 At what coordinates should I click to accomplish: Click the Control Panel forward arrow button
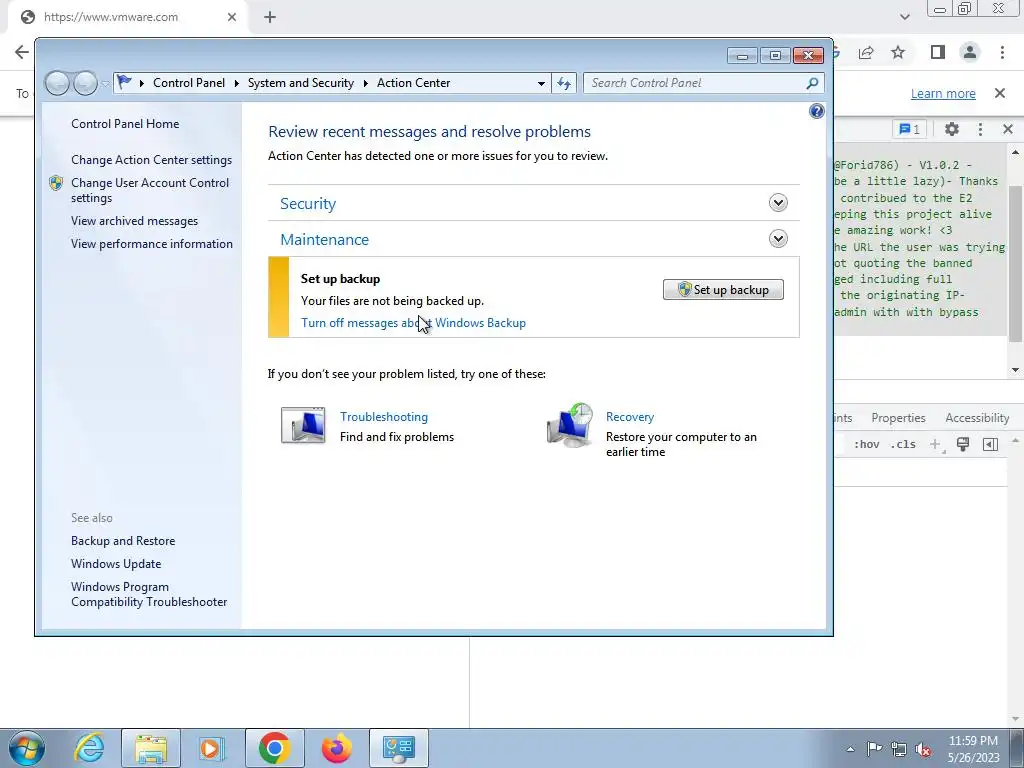(x=86, y=83)
